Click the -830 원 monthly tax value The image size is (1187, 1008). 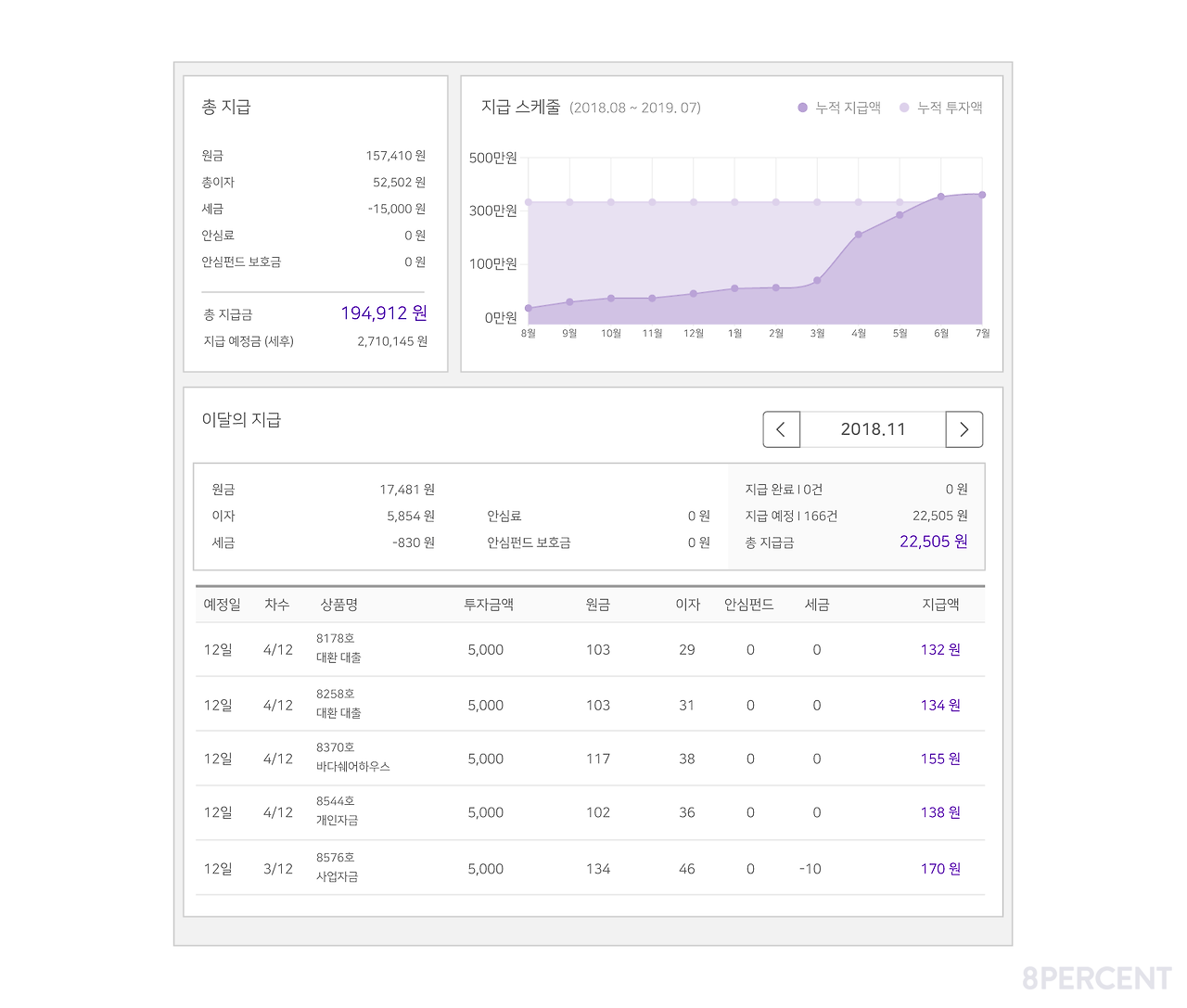tap(414, 542)
